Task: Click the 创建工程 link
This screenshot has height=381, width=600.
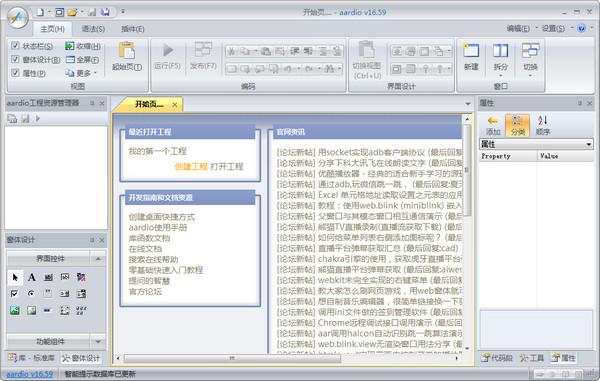Action: tap(191, 166)
